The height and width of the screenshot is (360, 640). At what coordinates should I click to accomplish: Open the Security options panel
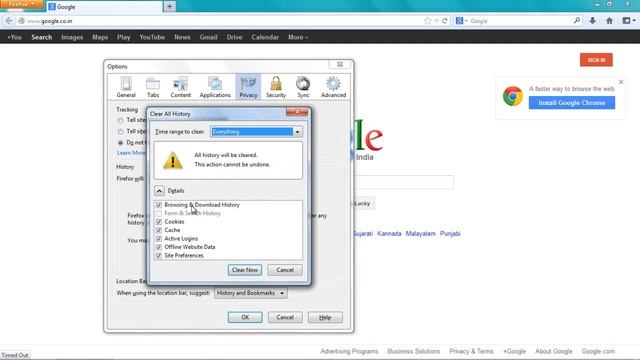tap(276, 87)
